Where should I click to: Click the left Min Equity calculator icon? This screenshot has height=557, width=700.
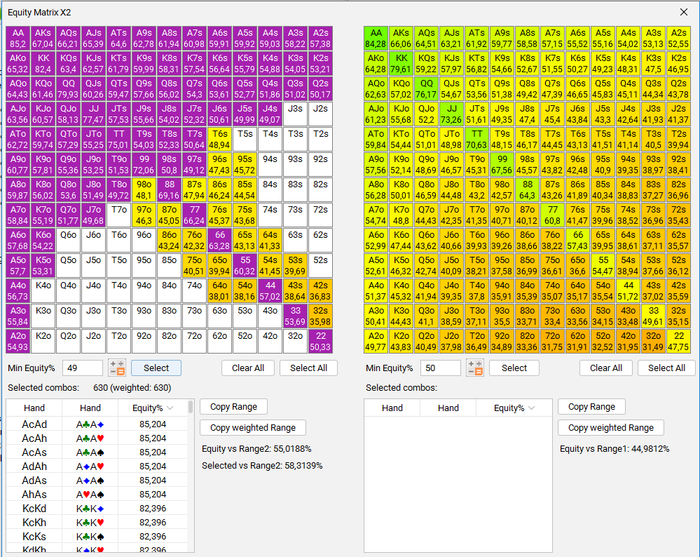(117, 368)
